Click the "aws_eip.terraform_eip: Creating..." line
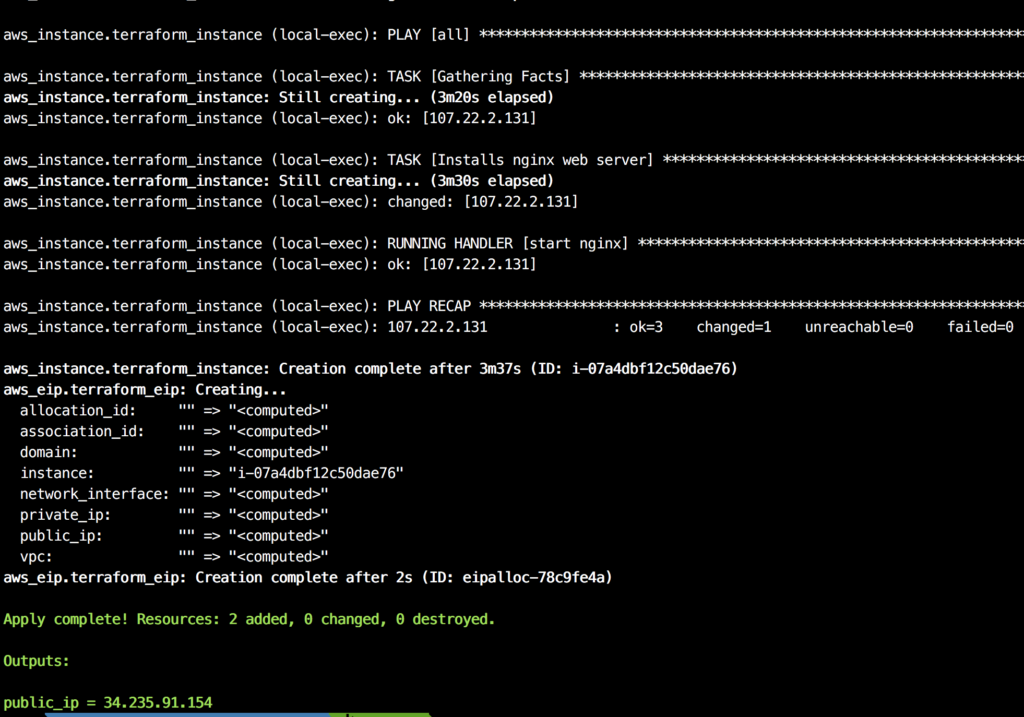 click(x=145, y=390)
